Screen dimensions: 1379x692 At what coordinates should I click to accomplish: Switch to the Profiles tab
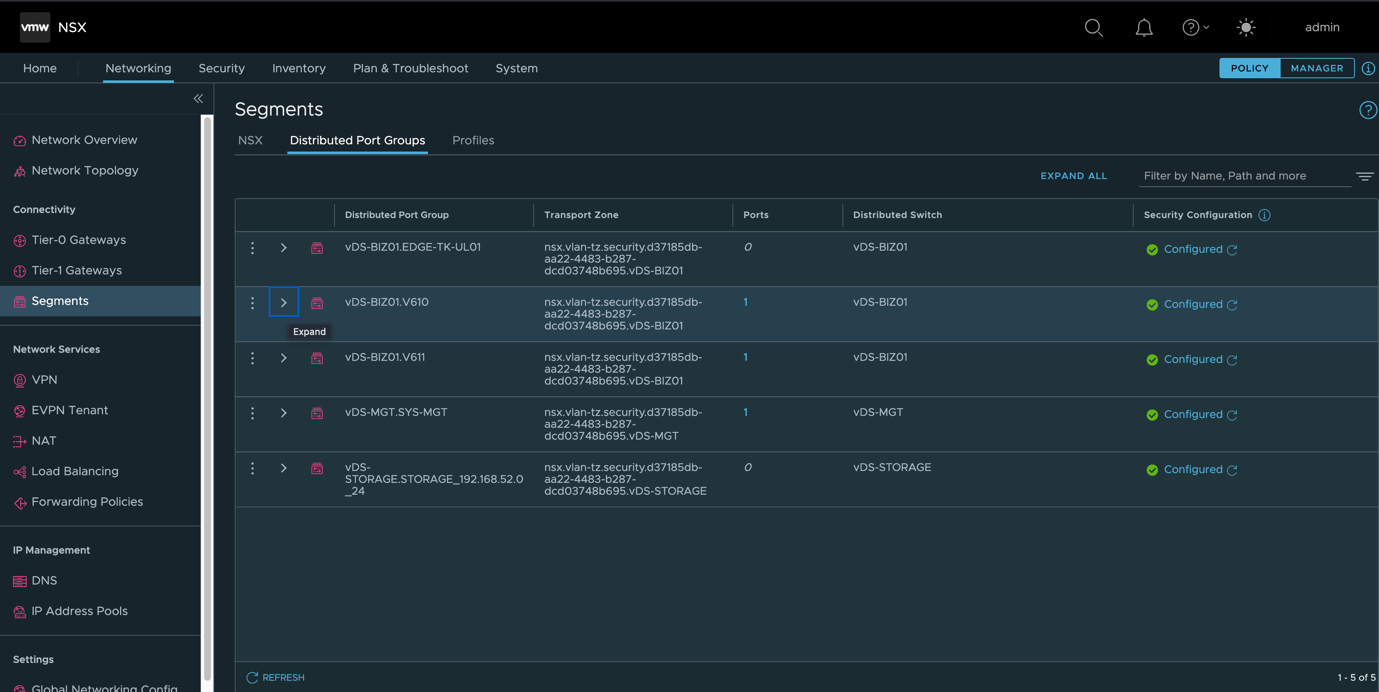coord(473,140)
